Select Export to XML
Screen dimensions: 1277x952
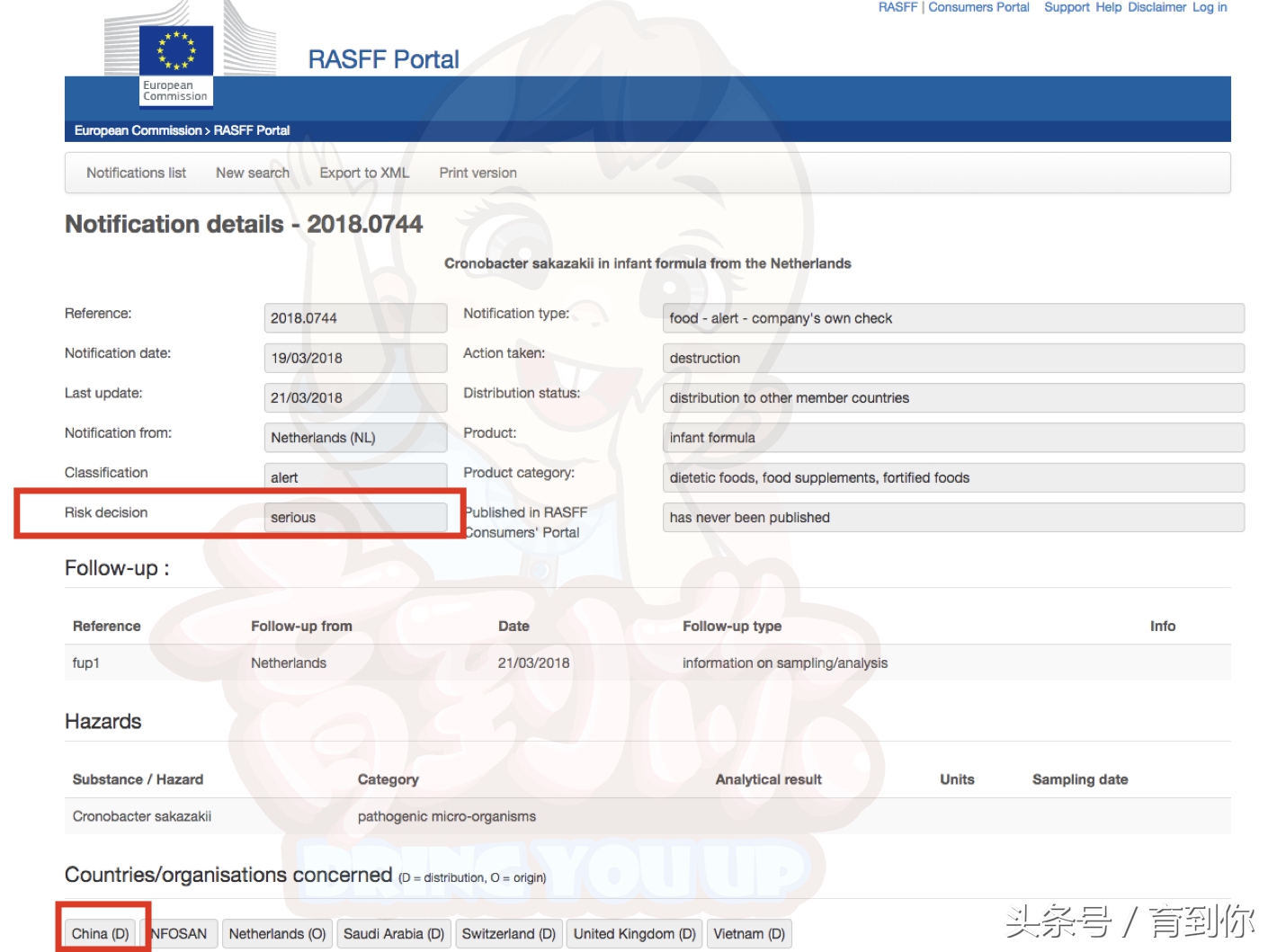[364, 173]
